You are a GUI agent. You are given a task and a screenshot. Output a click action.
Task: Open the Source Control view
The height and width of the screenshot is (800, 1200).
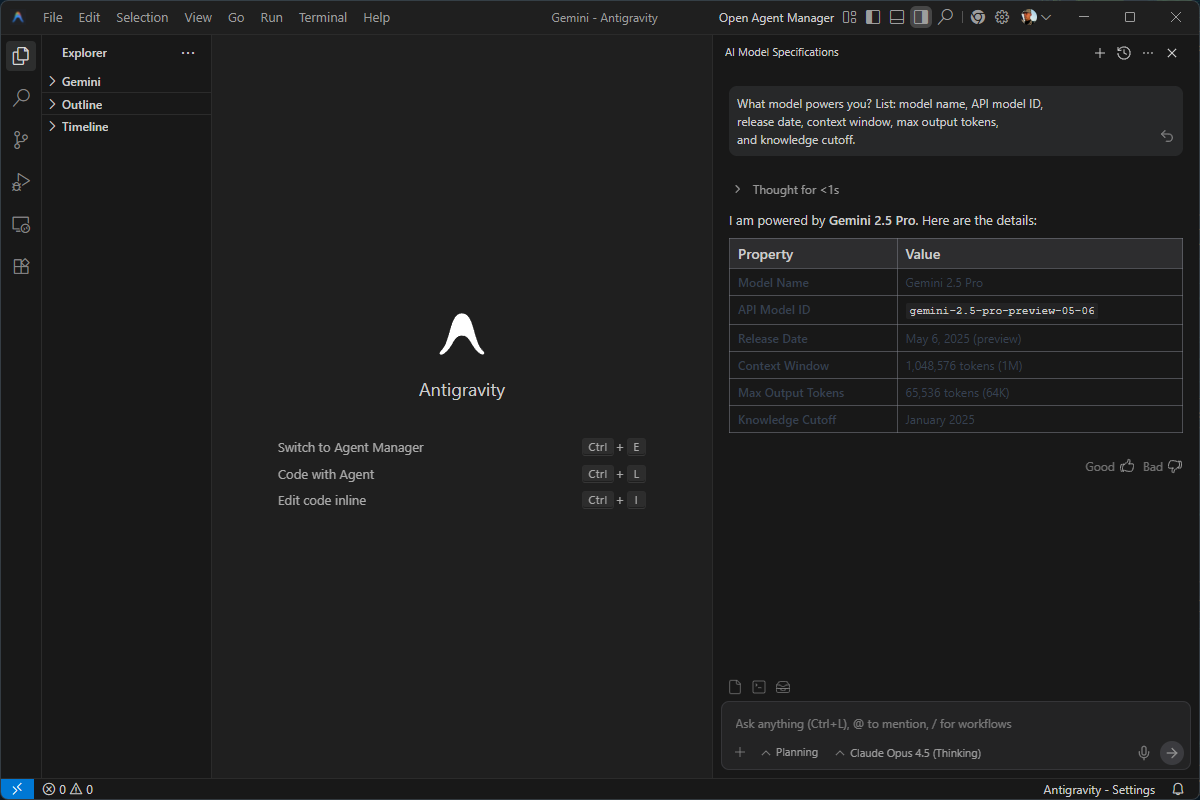pyautogui.click(x=20, y=140)
